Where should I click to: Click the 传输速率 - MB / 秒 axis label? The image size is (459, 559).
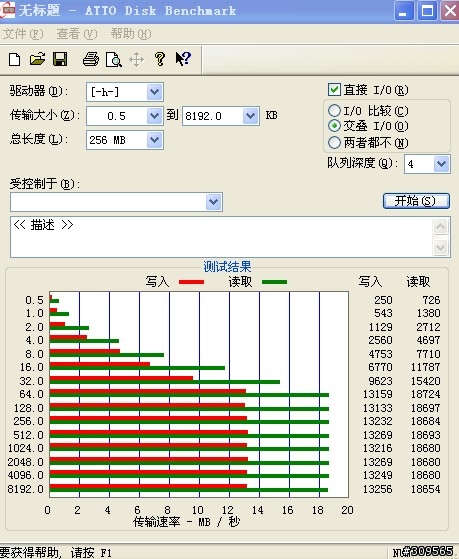(x=187, y=522)
